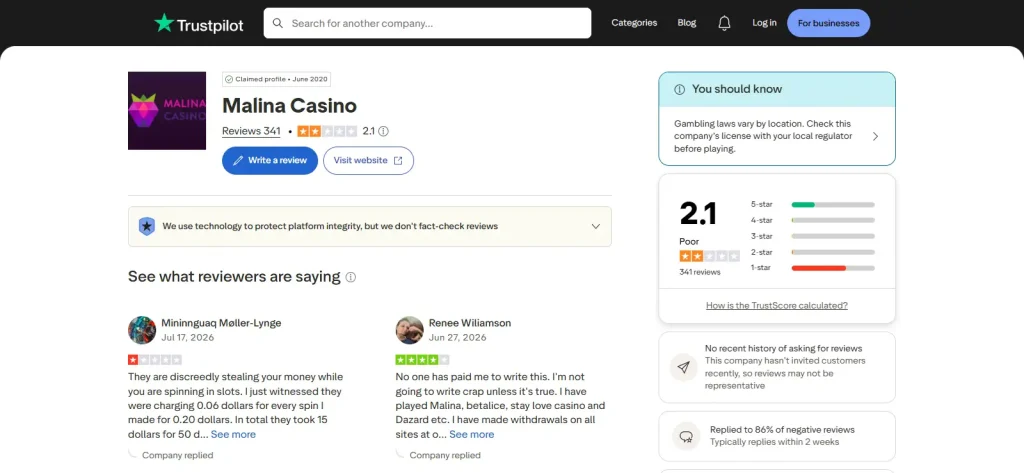Click star rating under Poor label
The height and width of the screenshot is (473, 1024).
click(x=709, y=256)
